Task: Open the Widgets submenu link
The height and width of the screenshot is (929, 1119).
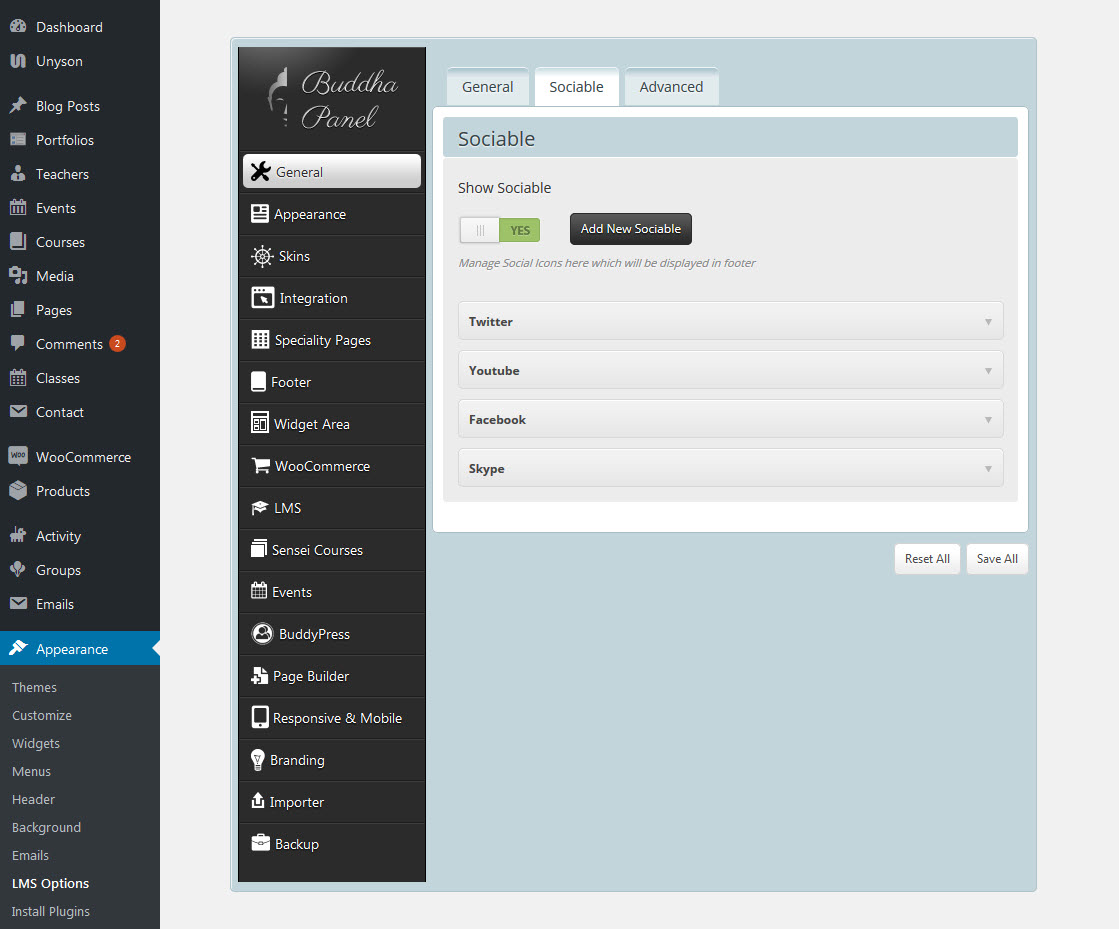Action: [36, 743]
